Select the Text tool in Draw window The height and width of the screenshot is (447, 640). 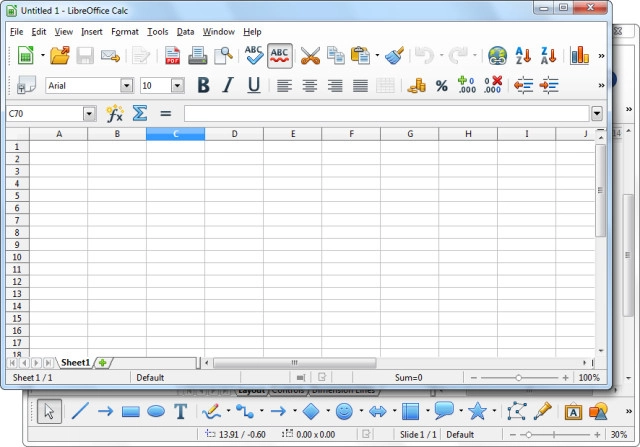181,411
